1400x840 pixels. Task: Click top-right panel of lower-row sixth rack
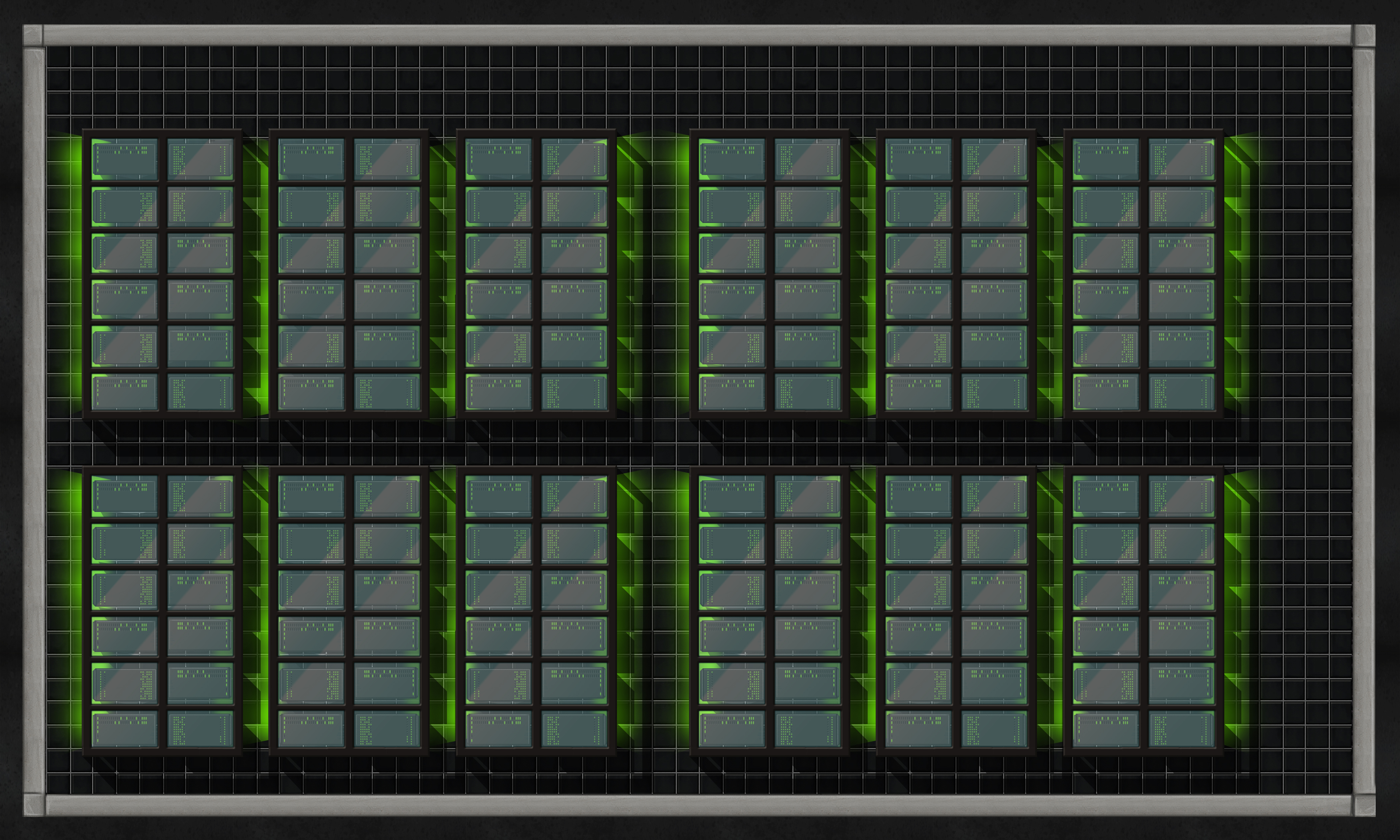click(x=1182, y=496)
